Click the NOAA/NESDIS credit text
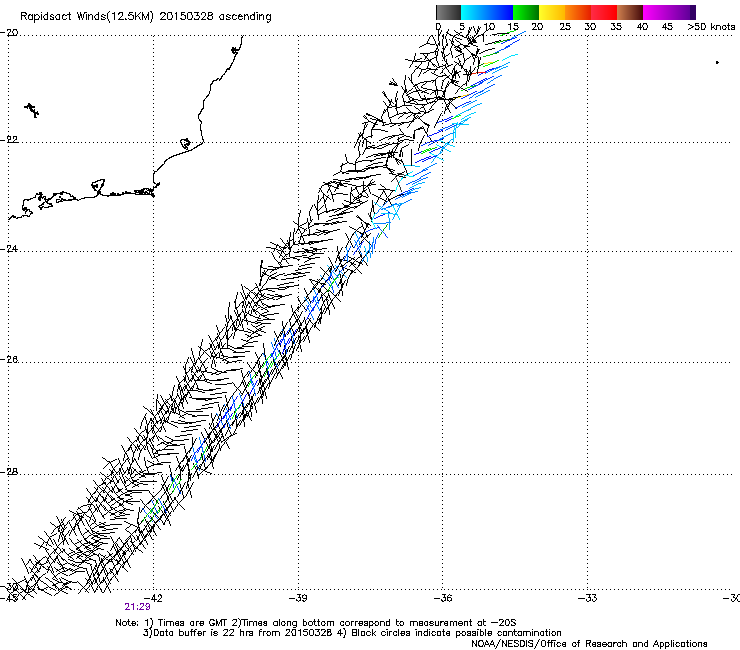 [589, 644]
